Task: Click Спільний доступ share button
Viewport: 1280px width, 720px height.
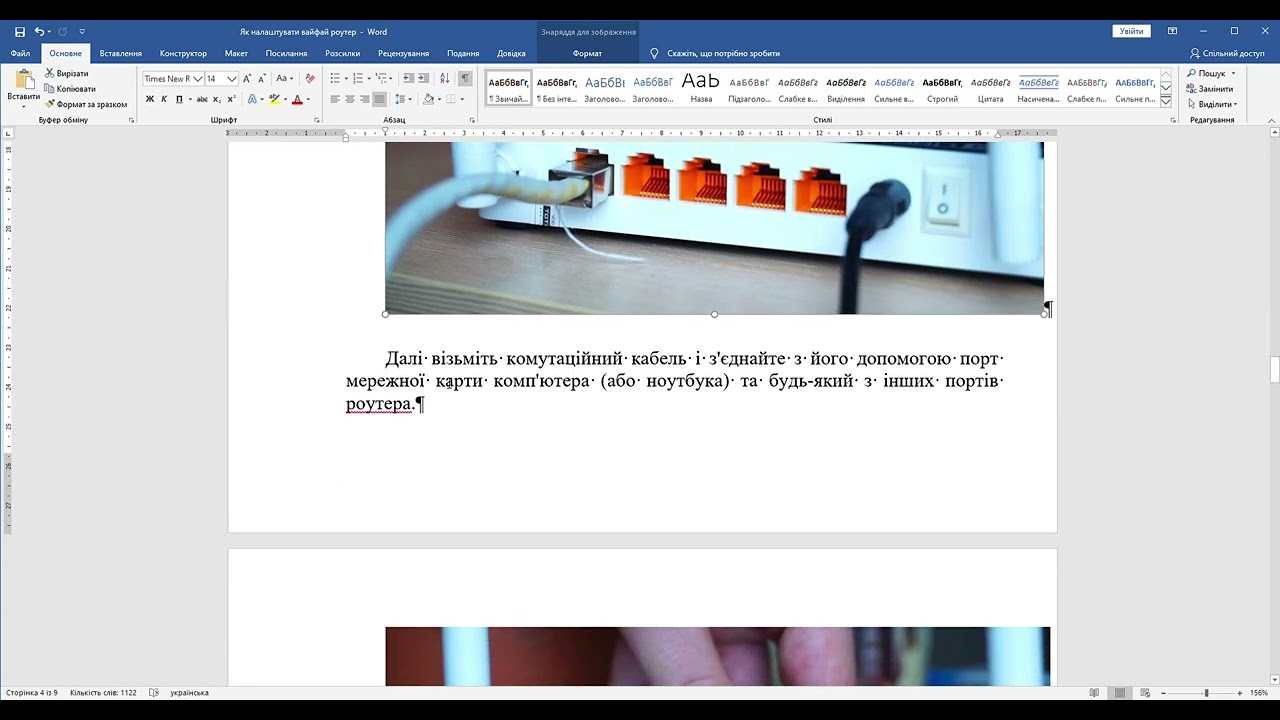Action: pos(1227,53)
